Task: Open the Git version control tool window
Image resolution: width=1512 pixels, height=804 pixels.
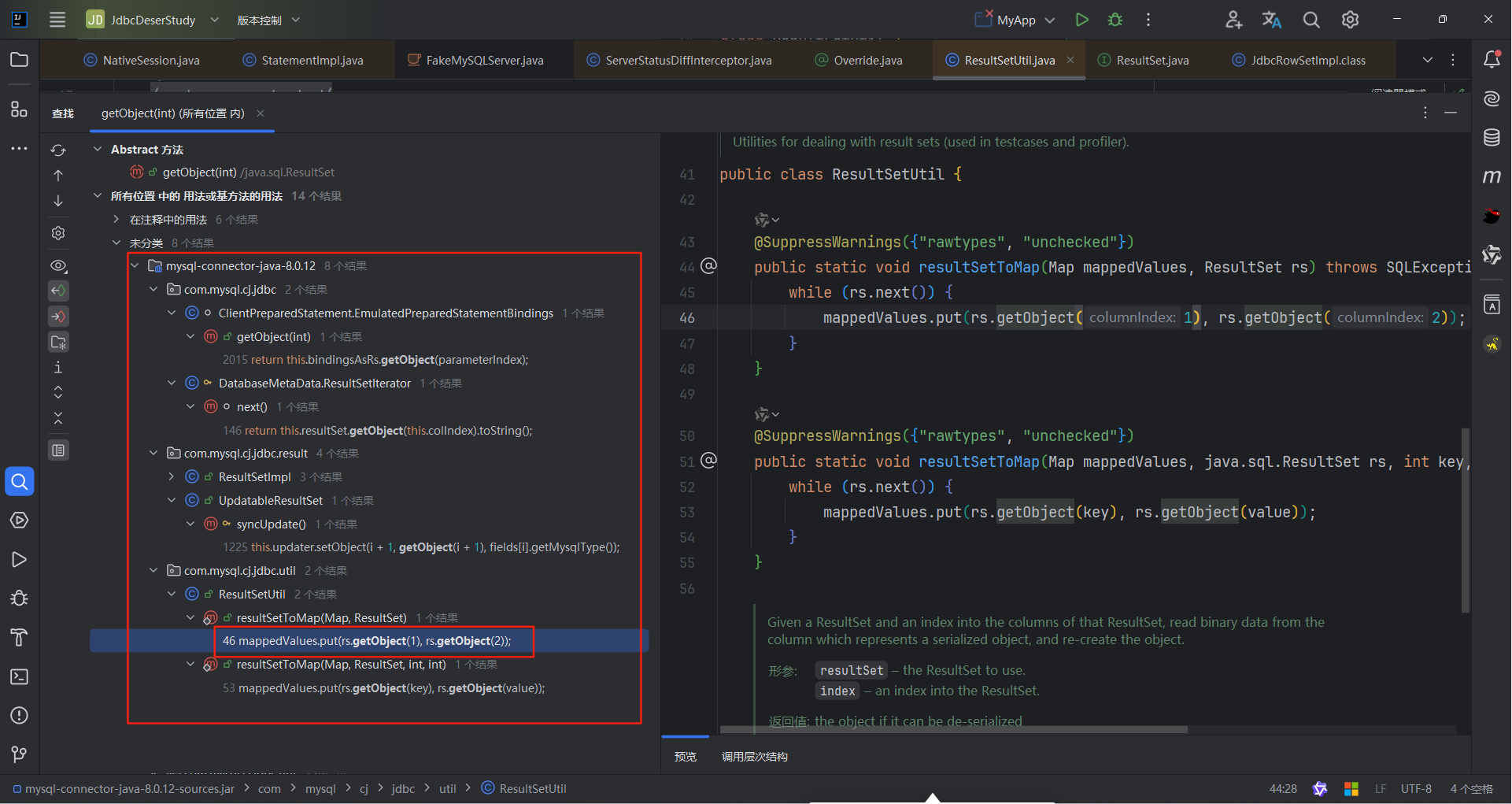Action: pyautogui.click(x=19, y=754)
